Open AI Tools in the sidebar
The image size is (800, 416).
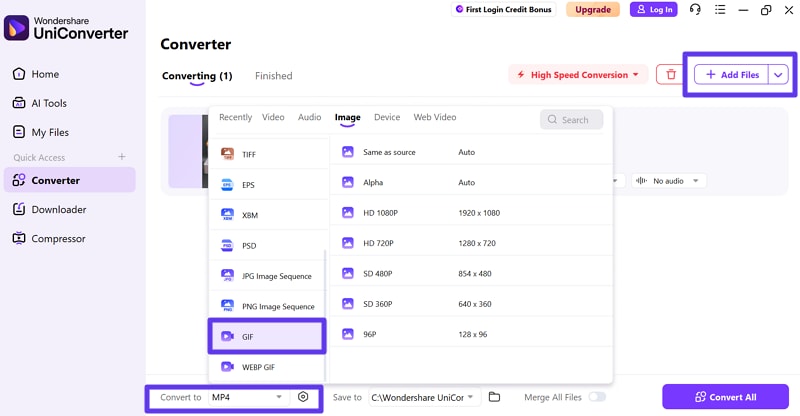pyautogui.click(x=40, y=103)
